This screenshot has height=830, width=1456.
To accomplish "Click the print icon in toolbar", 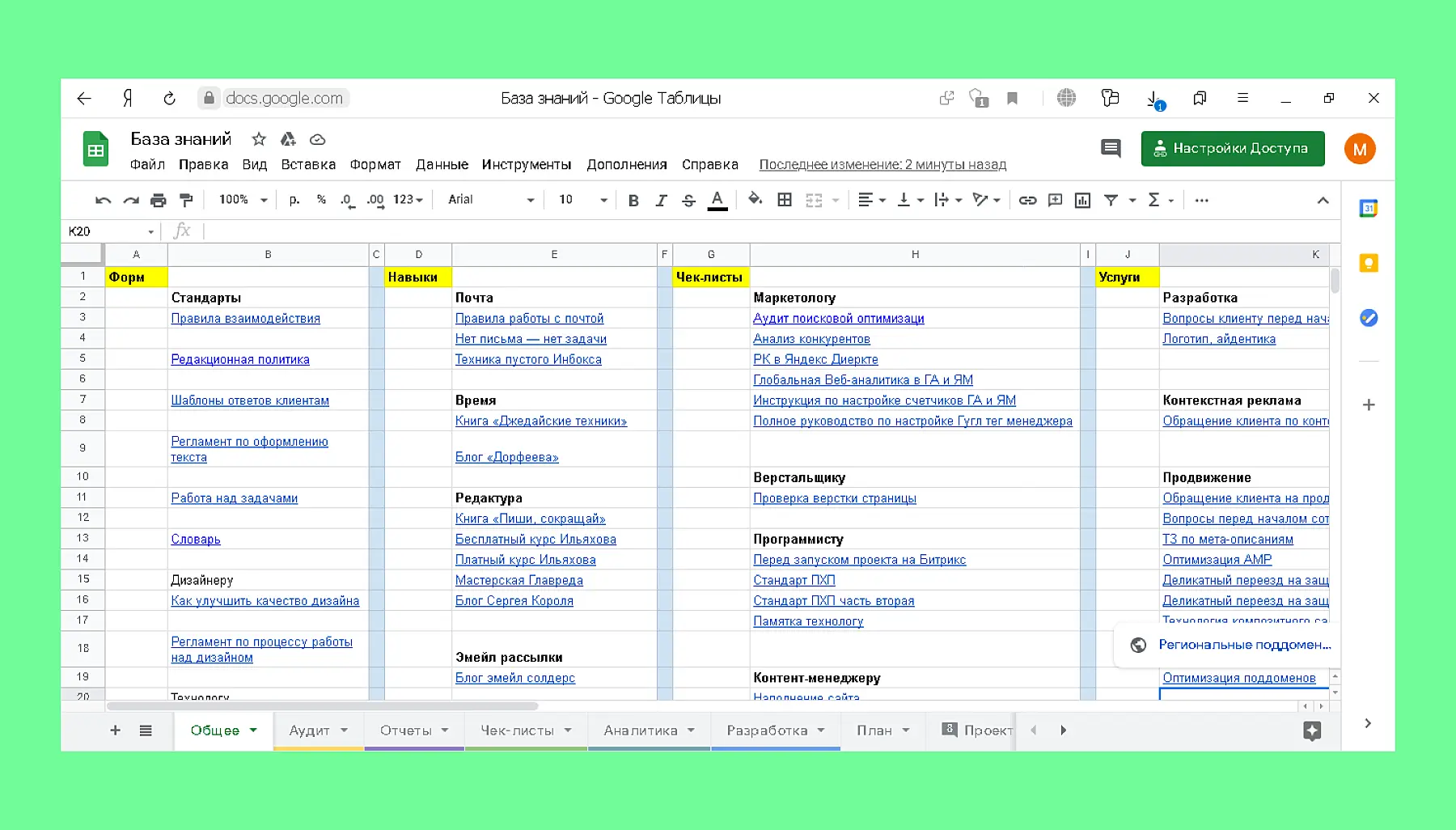I will tap(159, 200).
